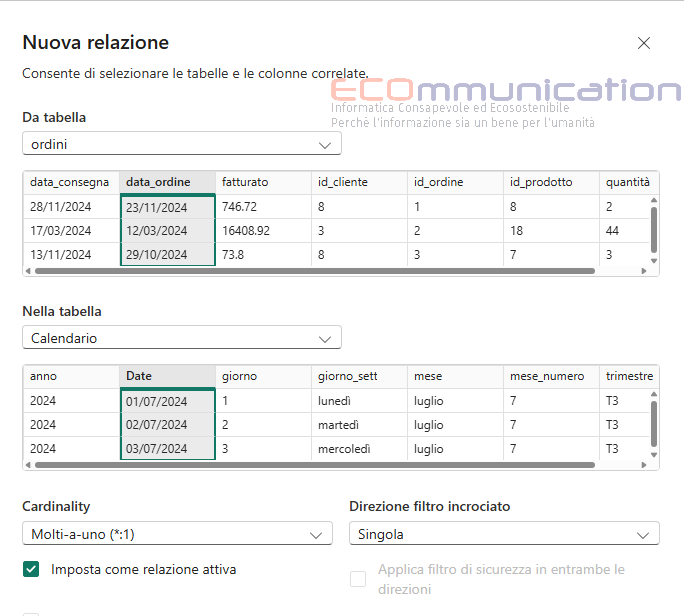Viewport: 684px width, 616px height.
Task: Click the cell 13/11/2024 in data_consegna
Action: pyautogui.click(x=72, y=254)
